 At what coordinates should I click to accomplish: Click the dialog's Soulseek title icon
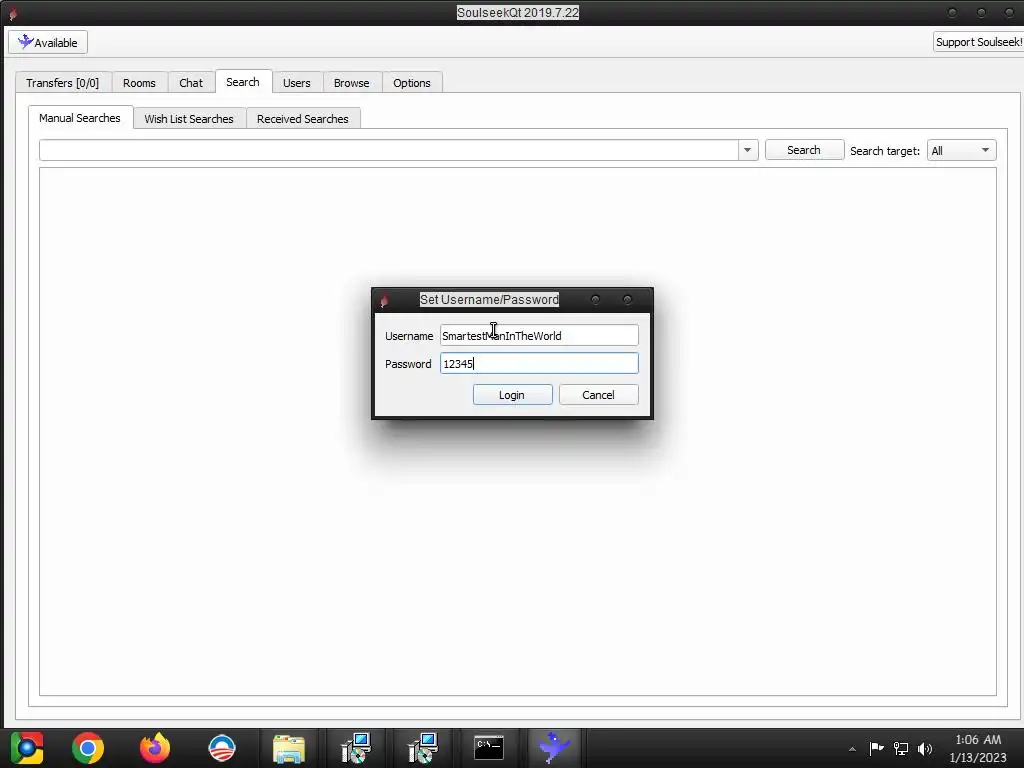384,300
